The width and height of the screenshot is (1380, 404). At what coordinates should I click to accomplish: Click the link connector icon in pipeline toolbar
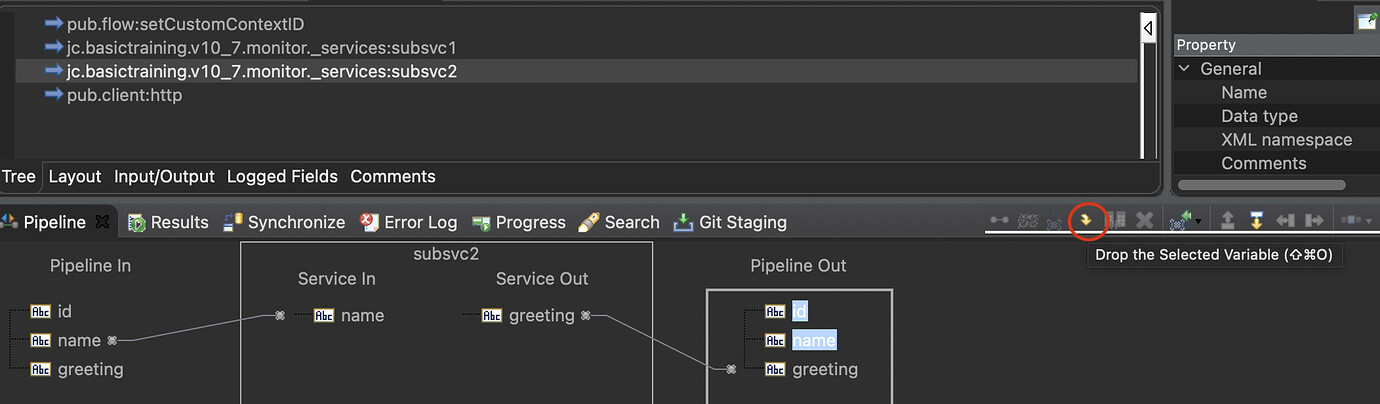pyautogui.click(x=999, y=220)
